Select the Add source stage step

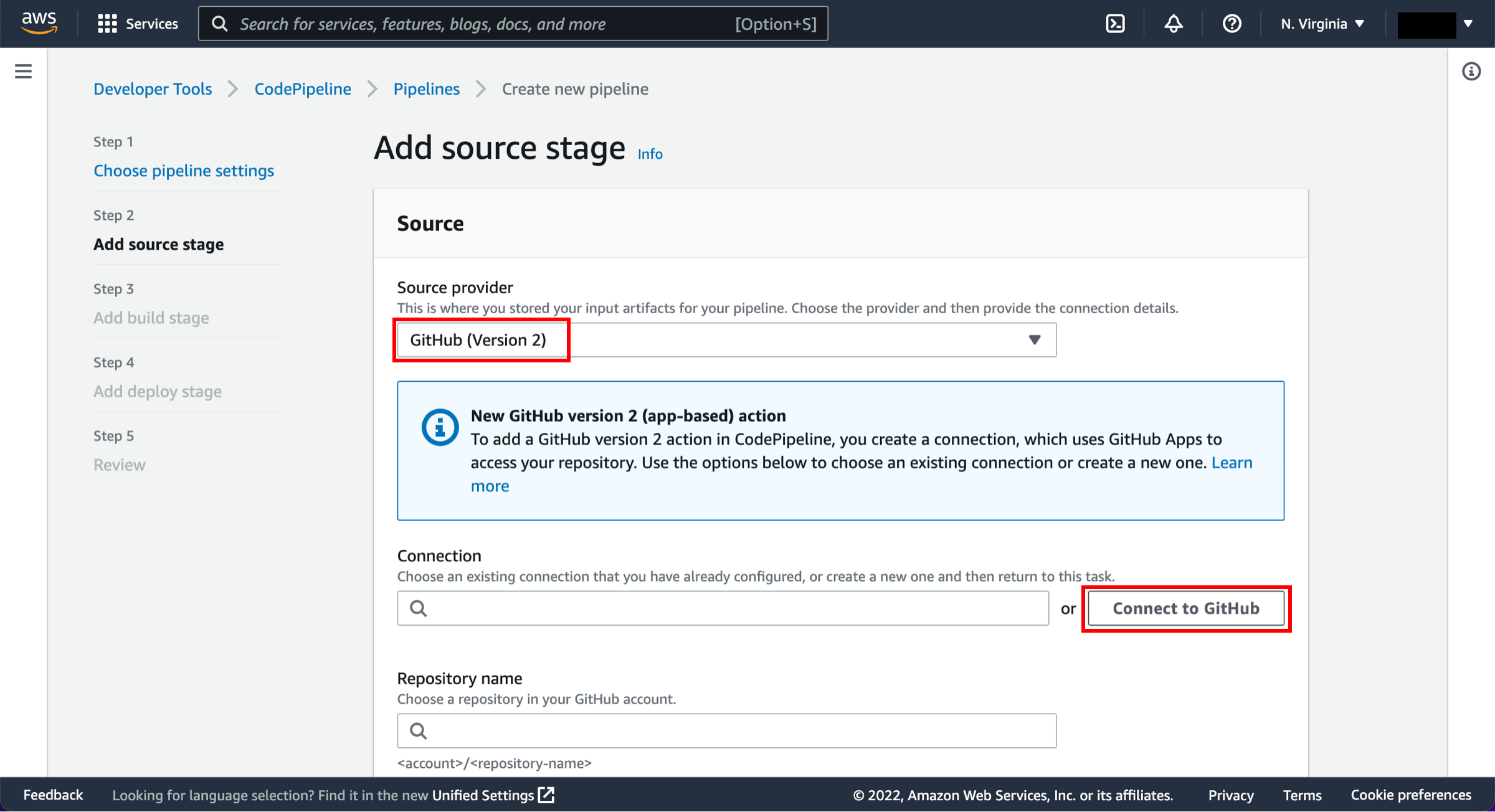point(158,244)
